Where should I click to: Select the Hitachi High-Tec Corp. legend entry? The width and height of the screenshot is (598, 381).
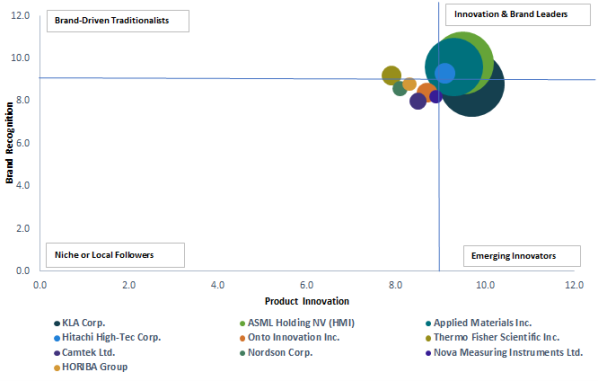[108, 338]
